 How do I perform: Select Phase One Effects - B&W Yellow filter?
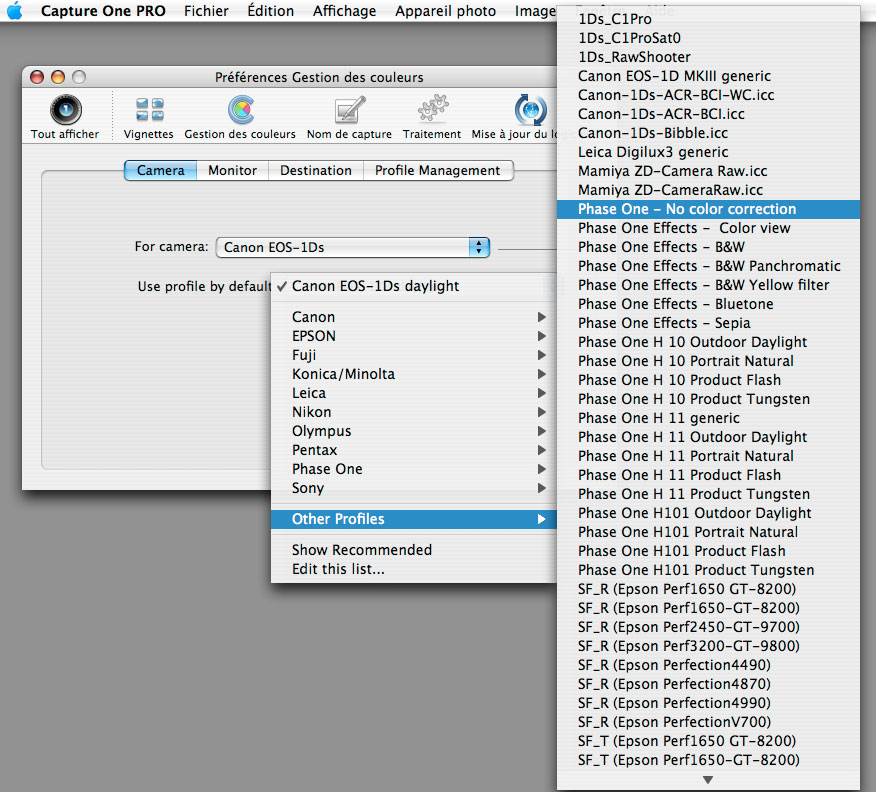[708, 285]
